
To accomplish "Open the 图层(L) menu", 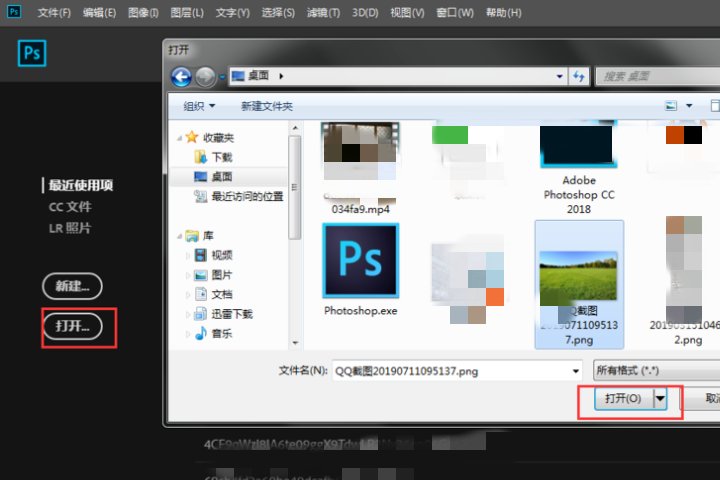I will 187,13.
